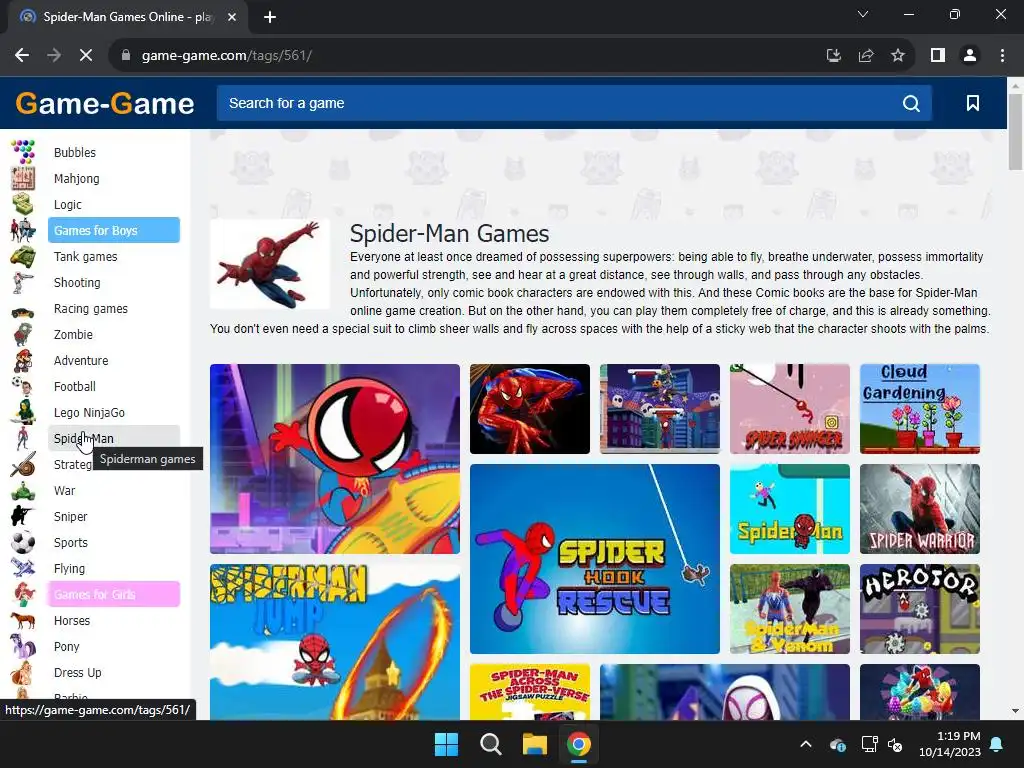Select the Spider-Man Games Online tab

coord(128,17)
